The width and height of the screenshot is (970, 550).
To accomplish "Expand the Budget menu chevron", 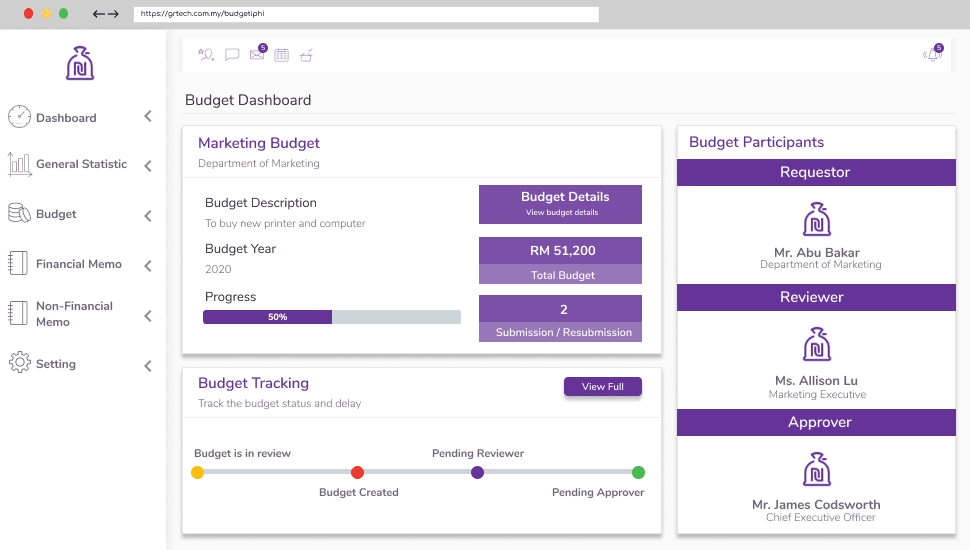I will point(148,216).
